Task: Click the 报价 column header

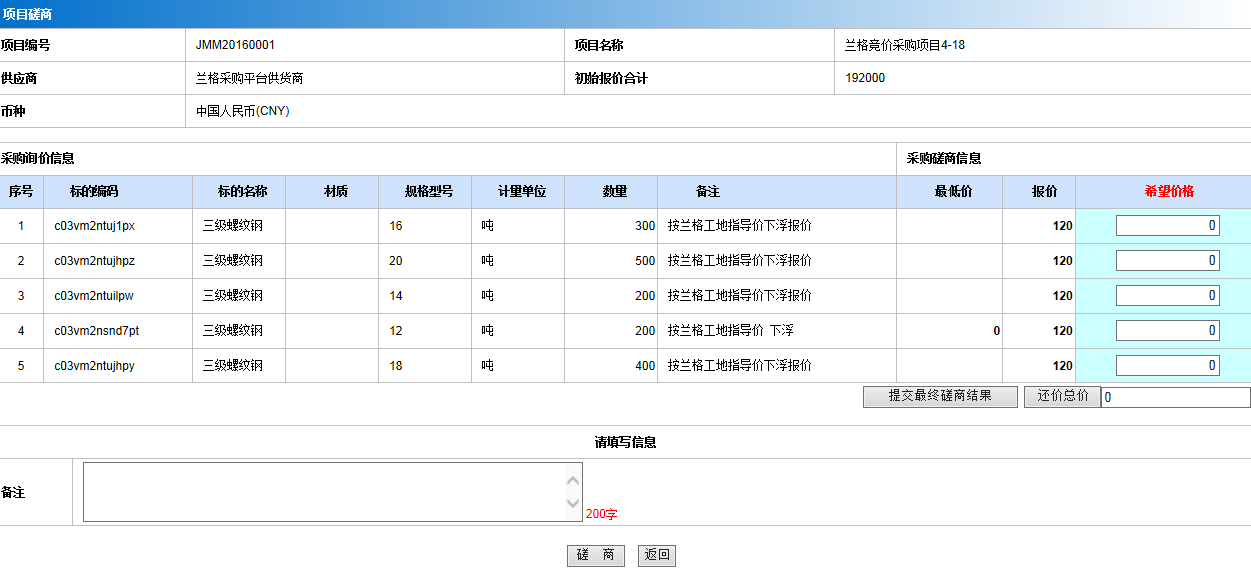Action: point(1044,192)
